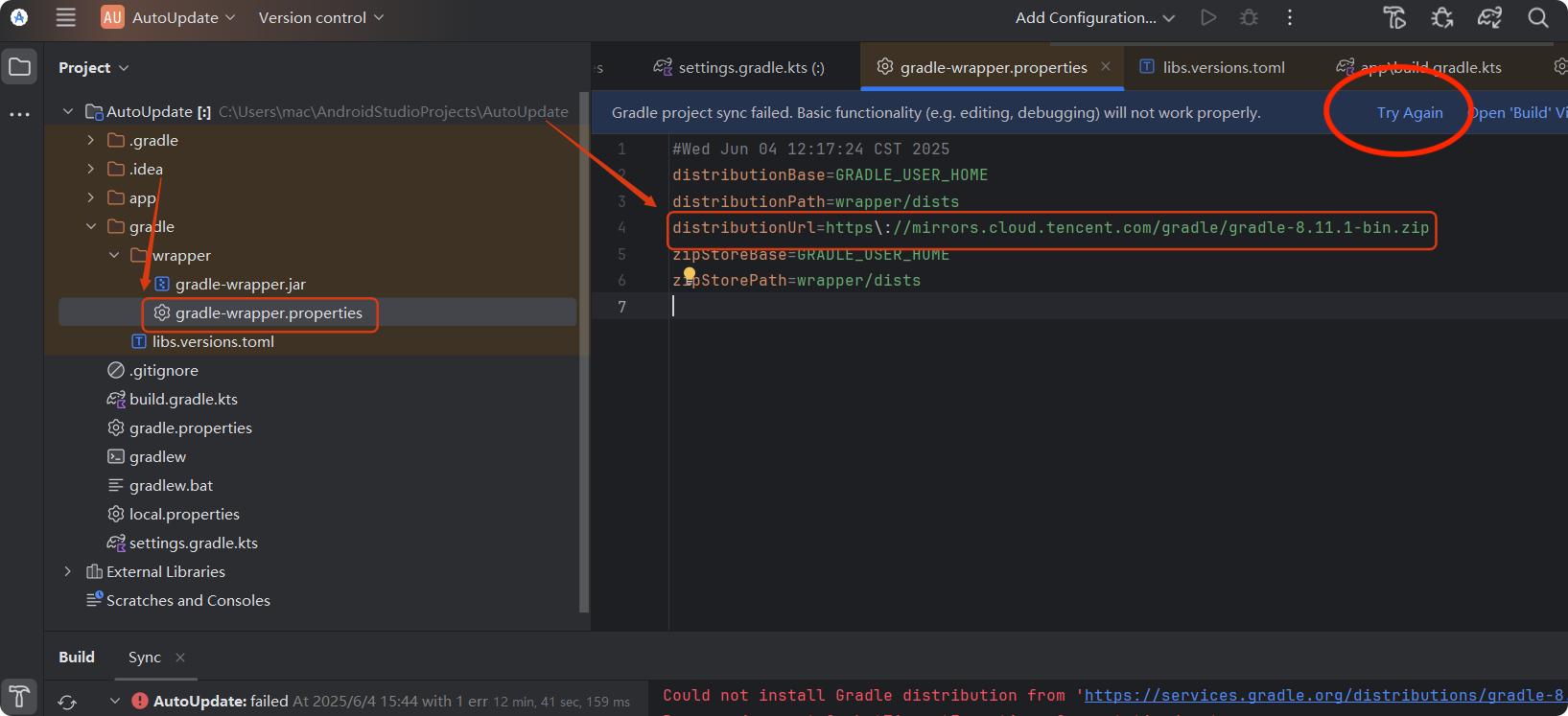The image size is (1568, 716).
Task: Collapse the AutoUpdate failed build node
Action: coord(115,701)
